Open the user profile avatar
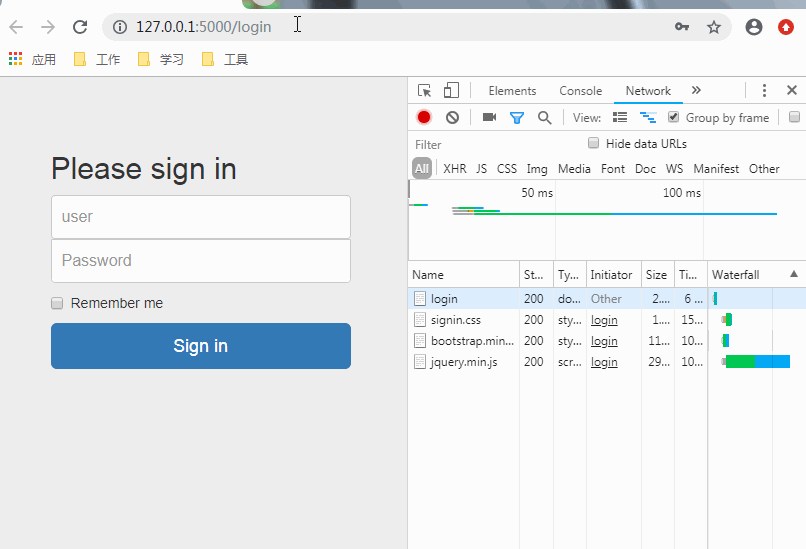Viewport: 806px width, 549px height. tap(754, 27)
